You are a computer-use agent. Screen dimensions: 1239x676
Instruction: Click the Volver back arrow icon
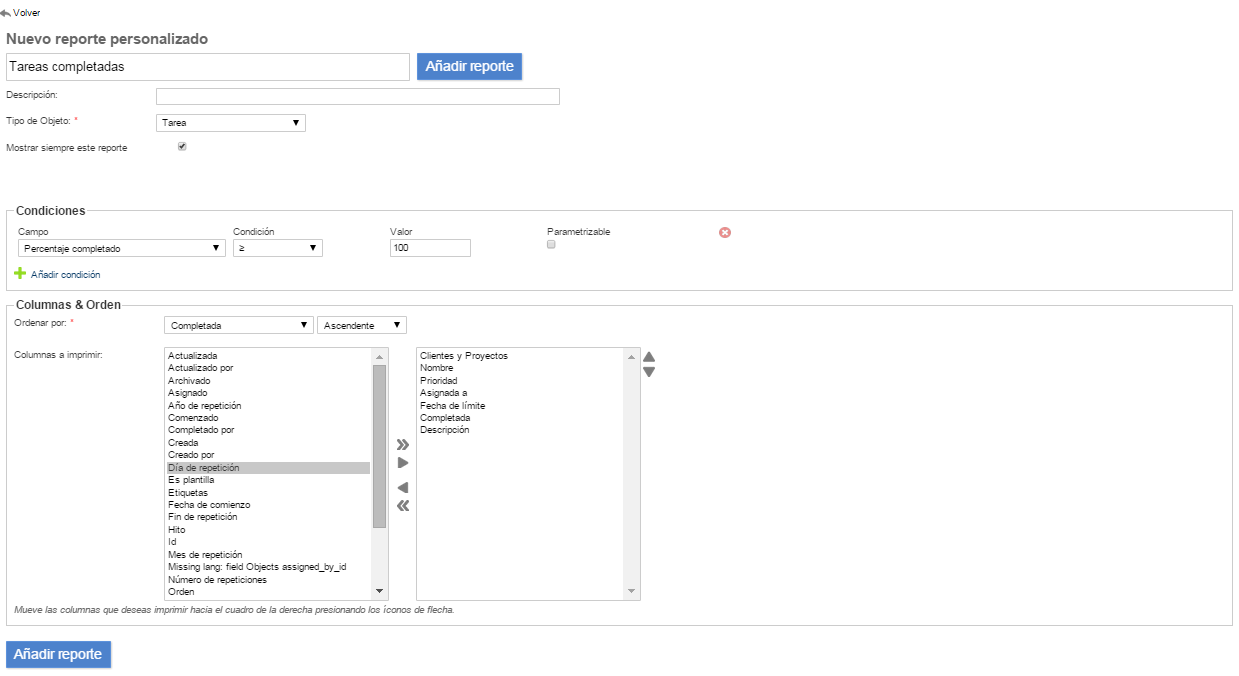tap(6, 13)
